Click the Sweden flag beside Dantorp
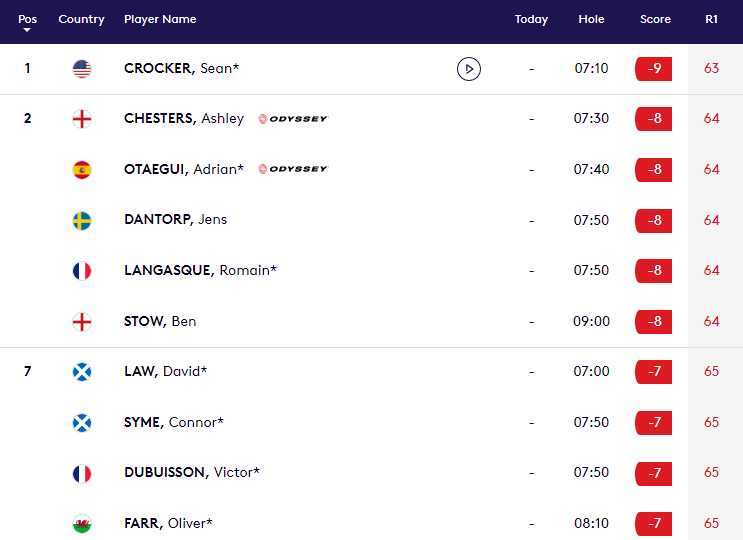Image resolution: width=743 pixels, height=540 pixels. coord(82,220)
